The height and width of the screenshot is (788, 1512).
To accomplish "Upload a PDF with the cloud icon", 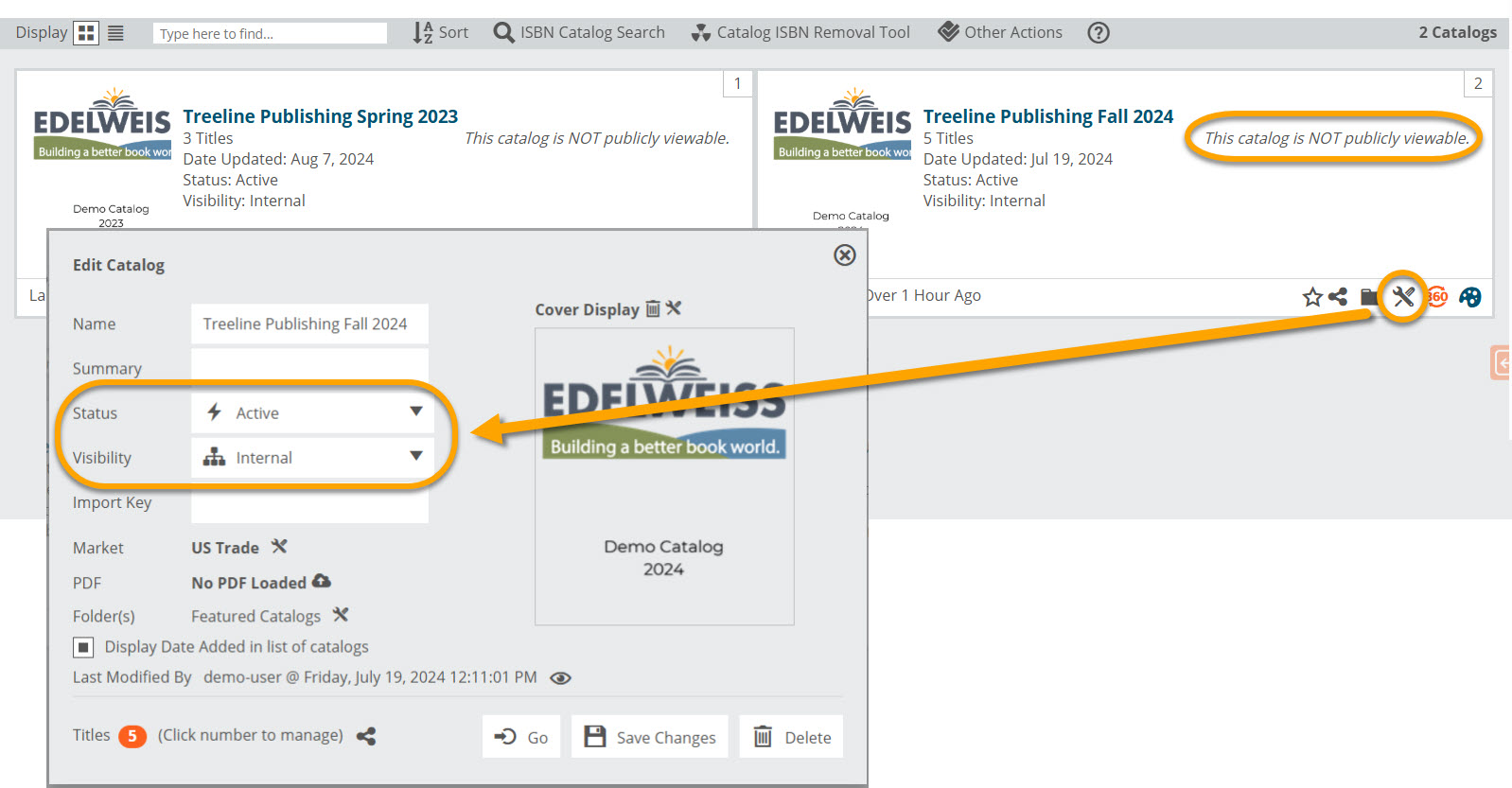I will coord(322,582).
